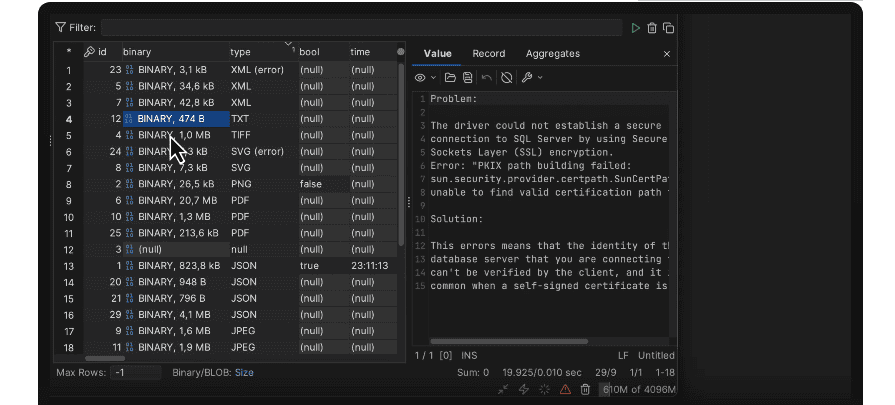Image resolution: width=895 pixels, height=405 pixels.
Task: Switch to the Value tab
Action: coord(438,54)
